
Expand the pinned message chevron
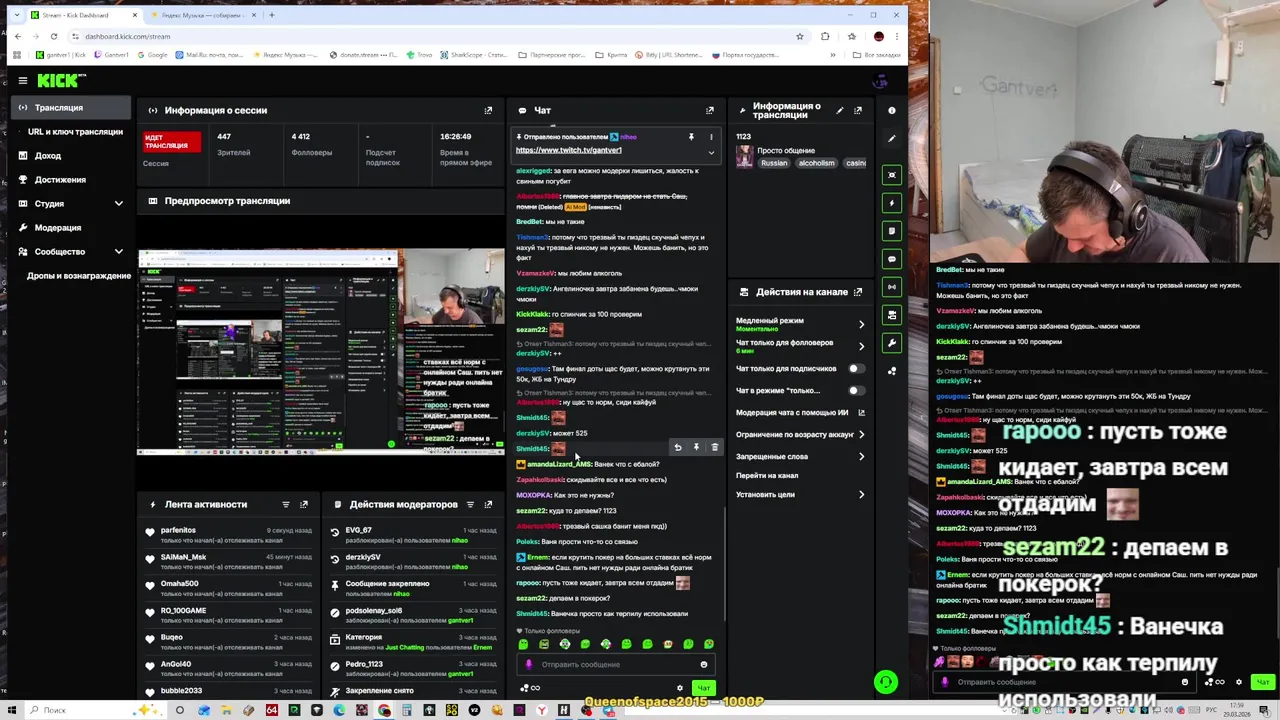coord(711,153)
